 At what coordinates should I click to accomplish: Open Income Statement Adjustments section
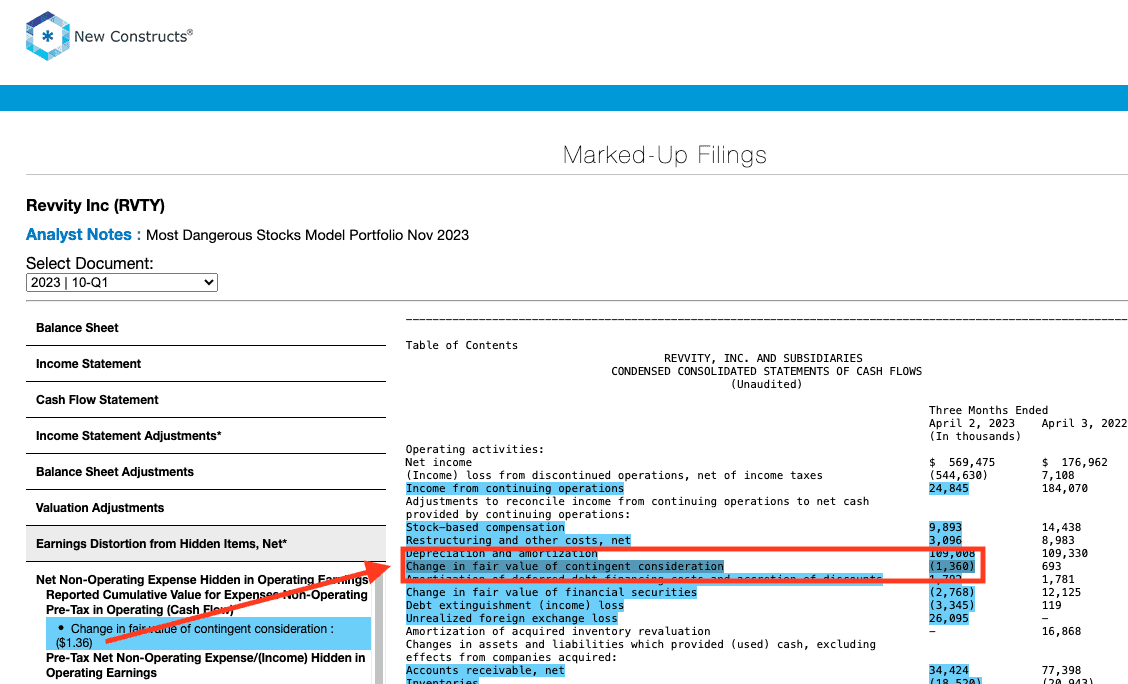coord(129,436)
